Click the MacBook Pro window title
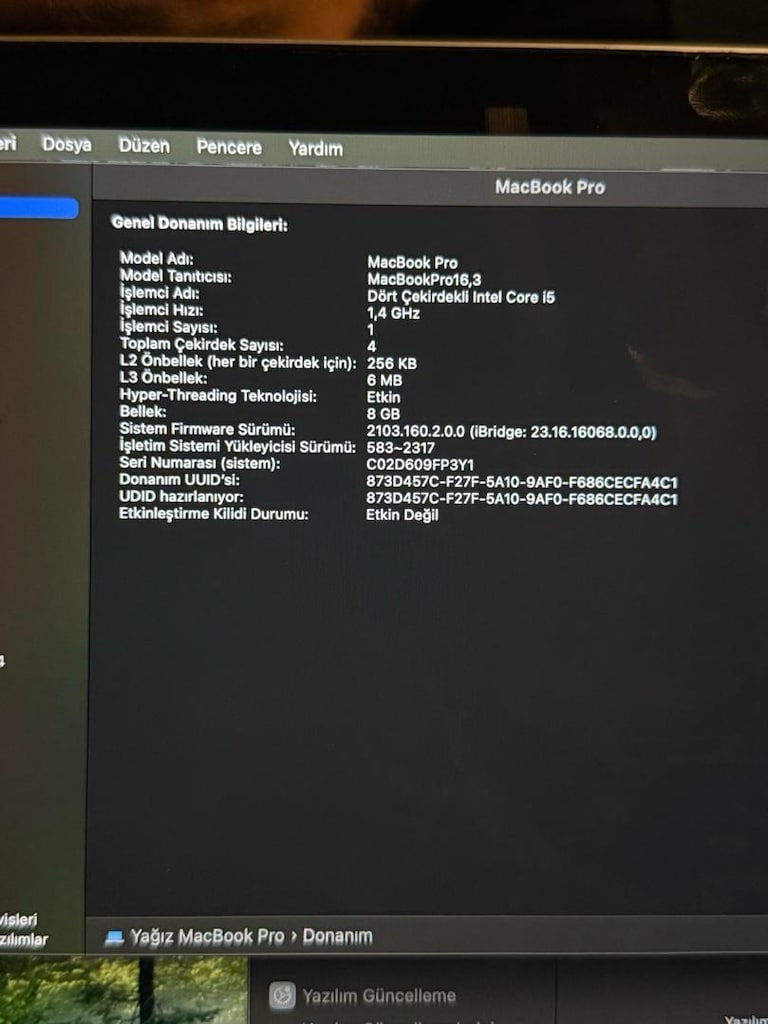Viewport: 768px width, 1024px height. coord(550,187)
